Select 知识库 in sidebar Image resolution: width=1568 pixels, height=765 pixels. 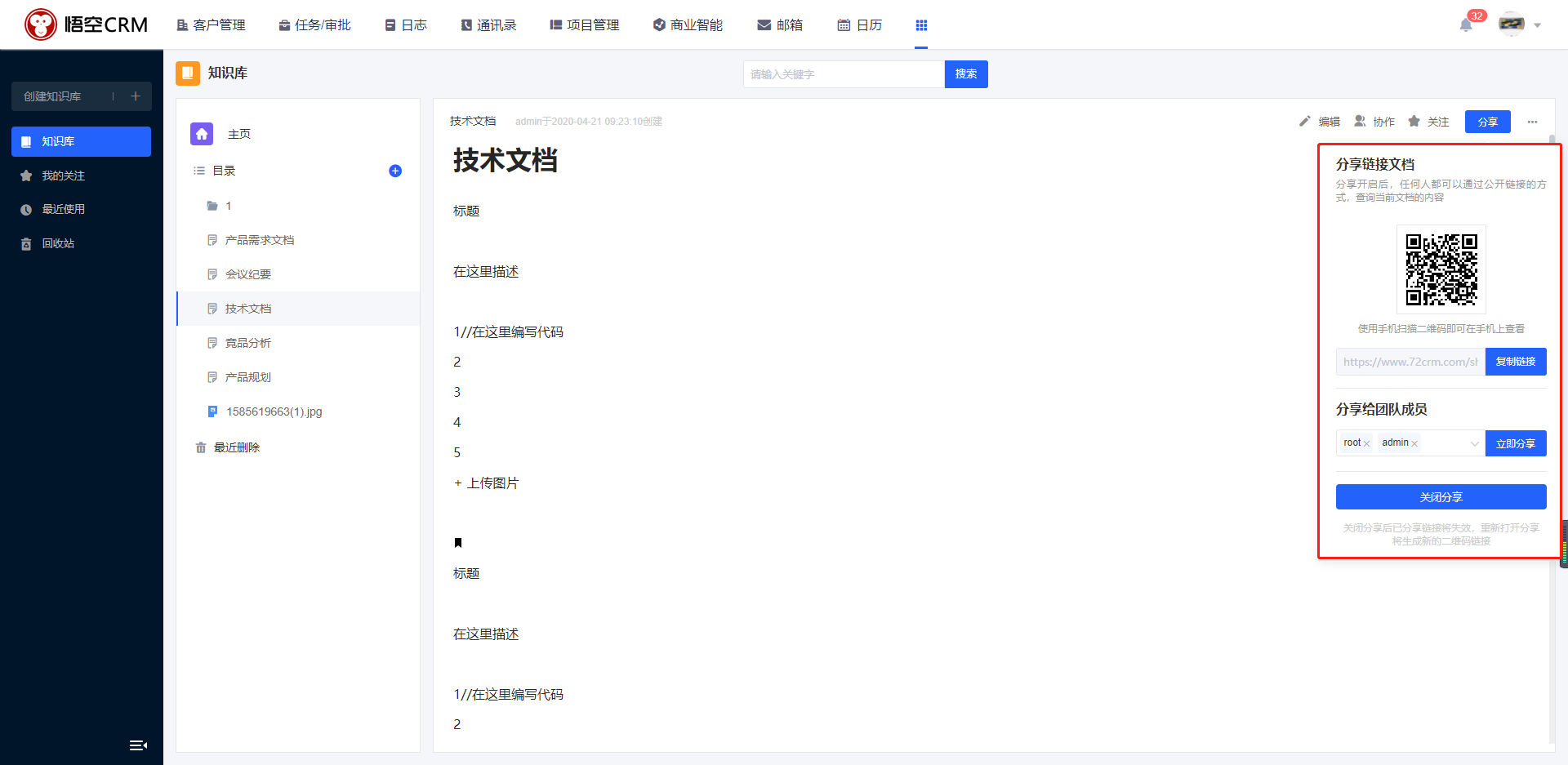tap(82, 141)
